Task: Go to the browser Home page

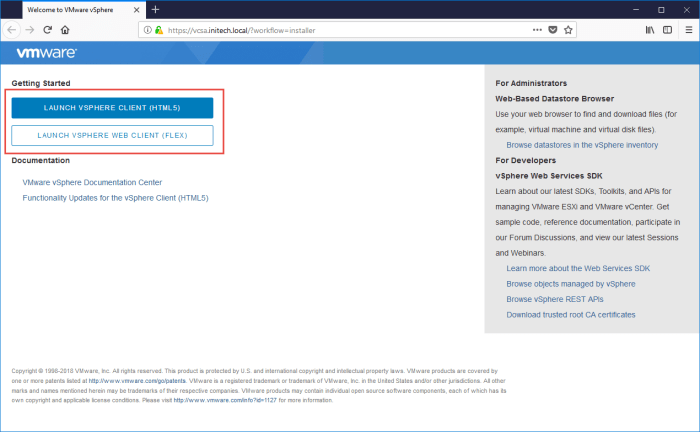Action: 65,30
